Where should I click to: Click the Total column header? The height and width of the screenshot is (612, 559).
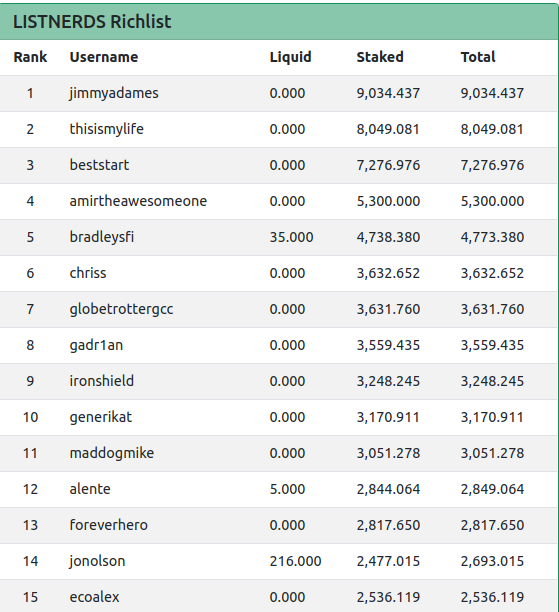pos(478,57)
